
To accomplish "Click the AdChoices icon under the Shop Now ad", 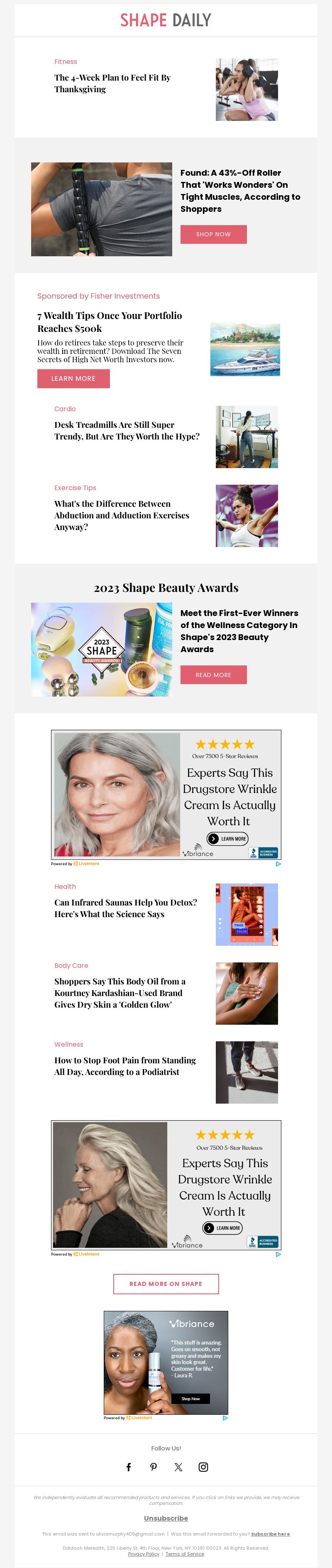I will 225,1418.
